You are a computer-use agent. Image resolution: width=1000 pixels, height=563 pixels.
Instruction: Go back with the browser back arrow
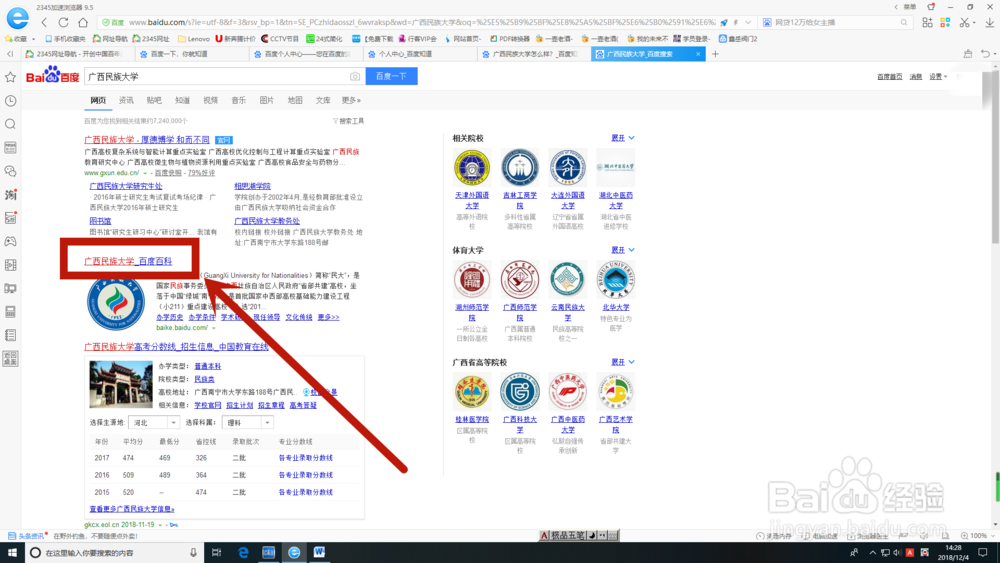tap(44, 22)
